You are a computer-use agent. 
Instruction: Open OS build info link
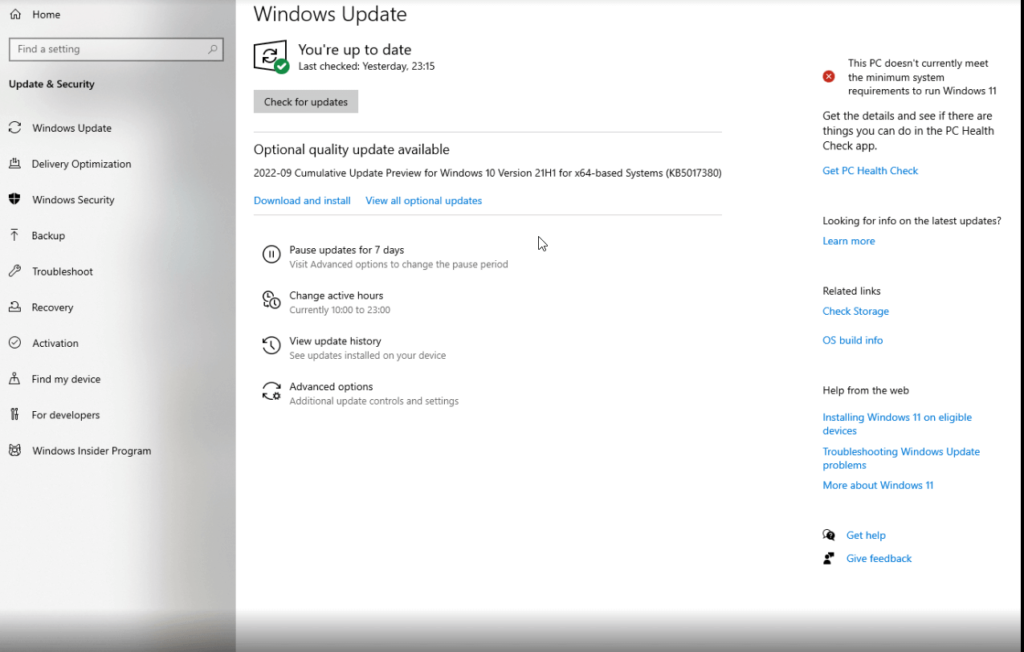coord(852,340)
